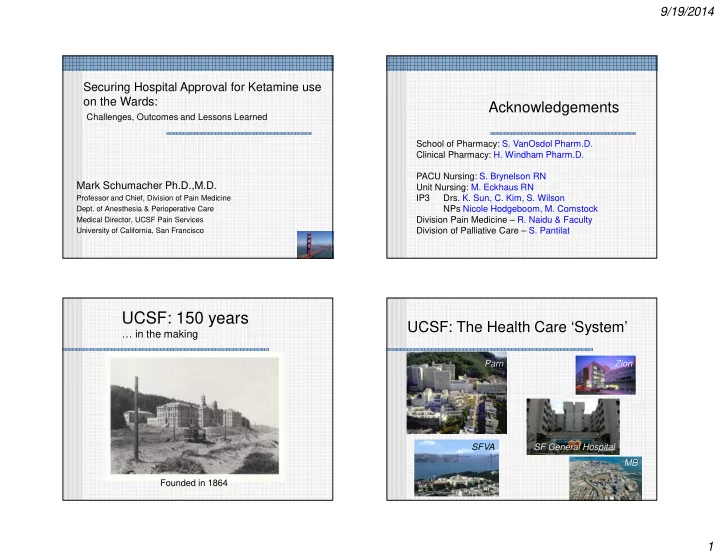Select the MB aerial photo

(x=605, y=478)
